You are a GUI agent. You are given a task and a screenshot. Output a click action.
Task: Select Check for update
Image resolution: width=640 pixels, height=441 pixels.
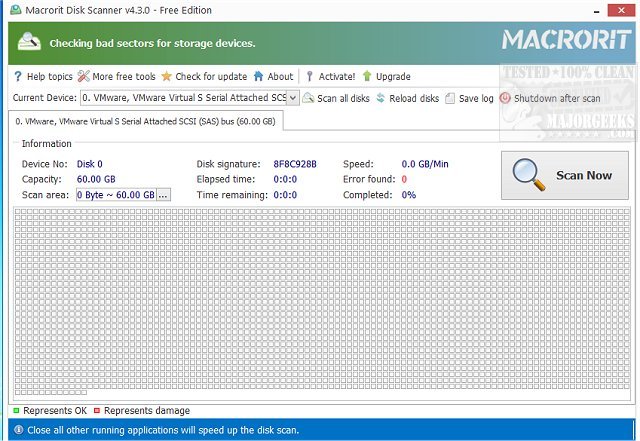coord(211,76)
